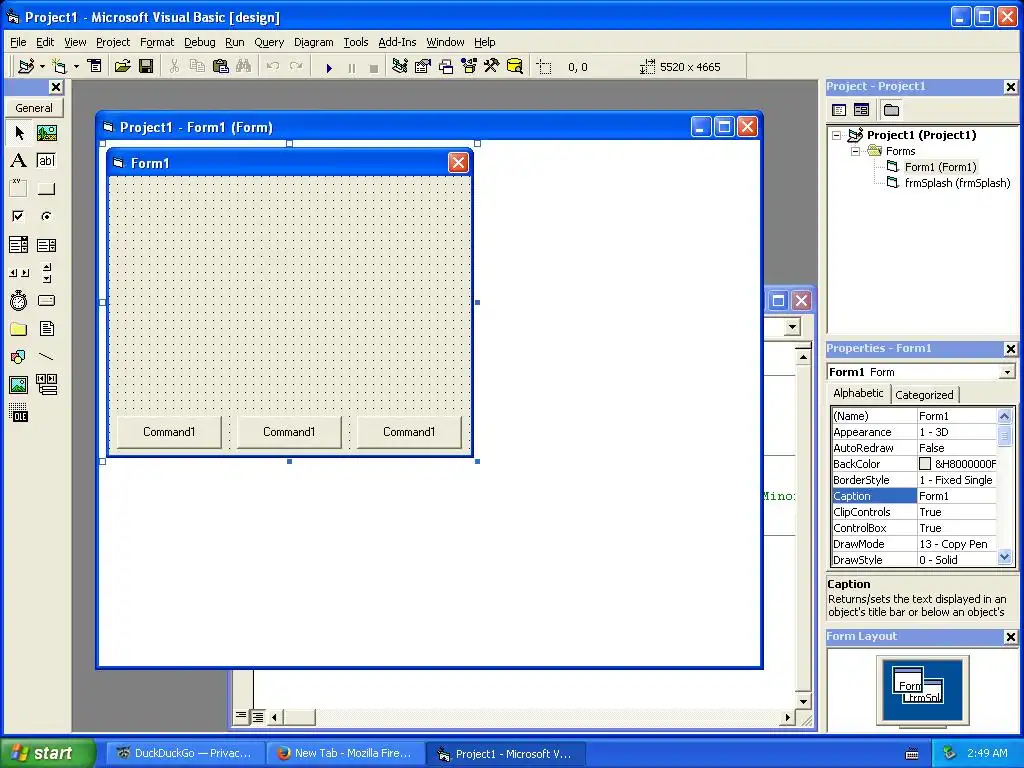Select the ListBox control tool
The height and width of the screenshot is (768, 1024).
tap(46, 245)
